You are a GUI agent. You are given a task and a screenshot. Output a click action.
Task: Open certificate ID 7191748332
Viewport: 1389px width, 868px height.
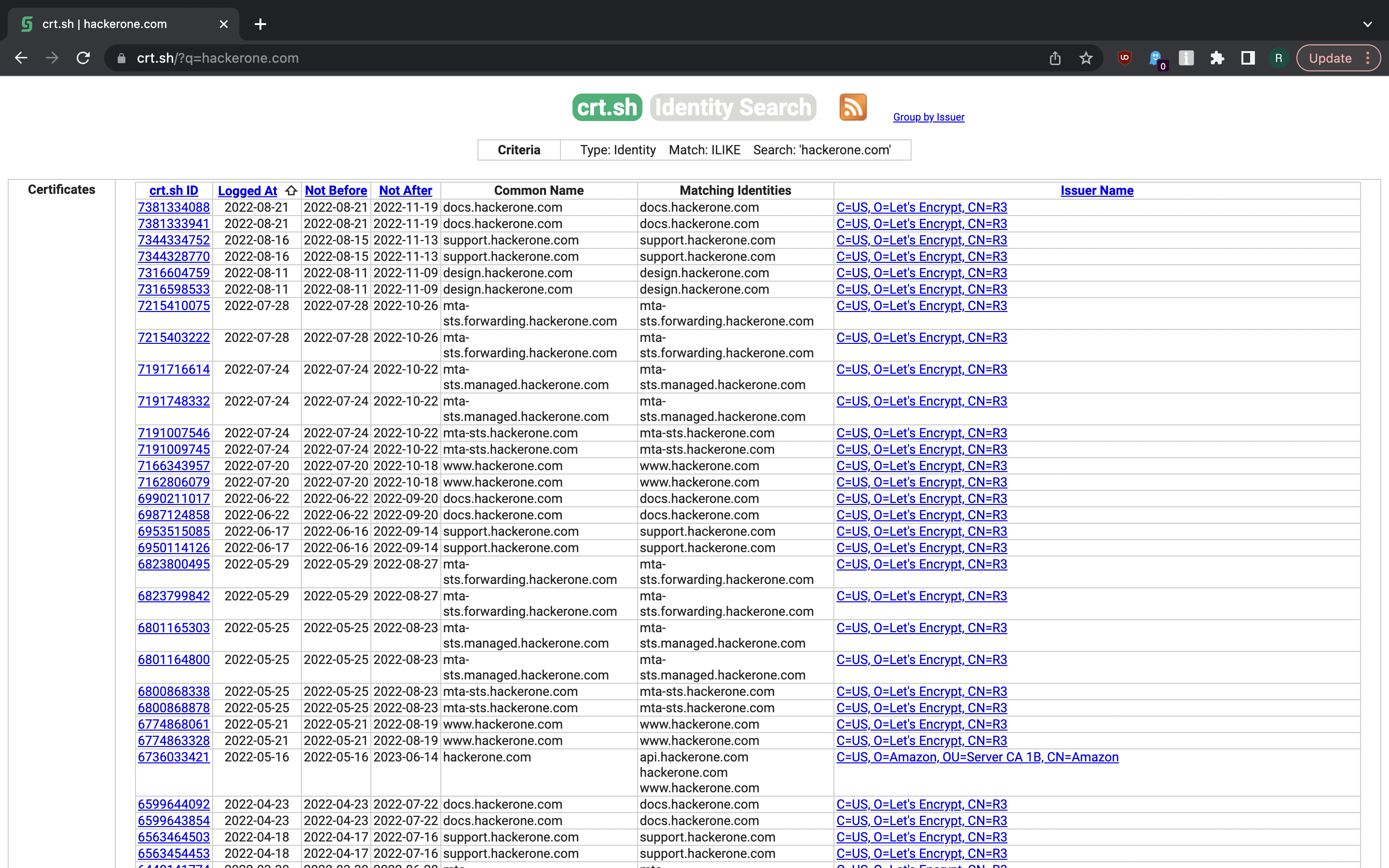(x=174, y=401)
